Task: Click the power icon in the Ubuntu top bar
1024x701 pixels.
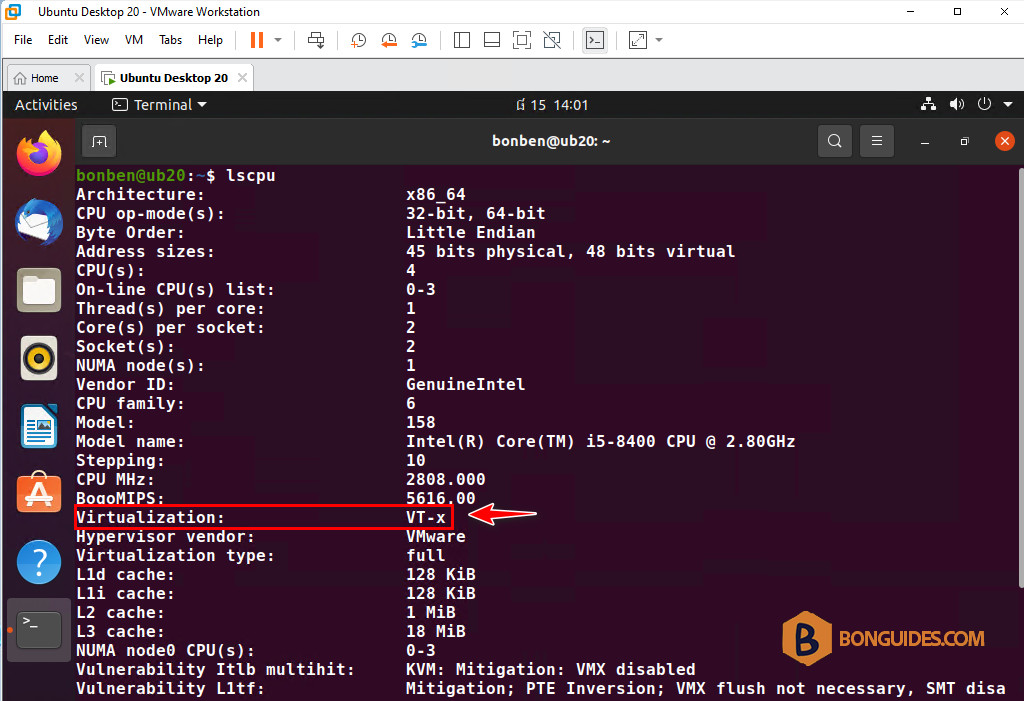Action: [x=984, y=104]
